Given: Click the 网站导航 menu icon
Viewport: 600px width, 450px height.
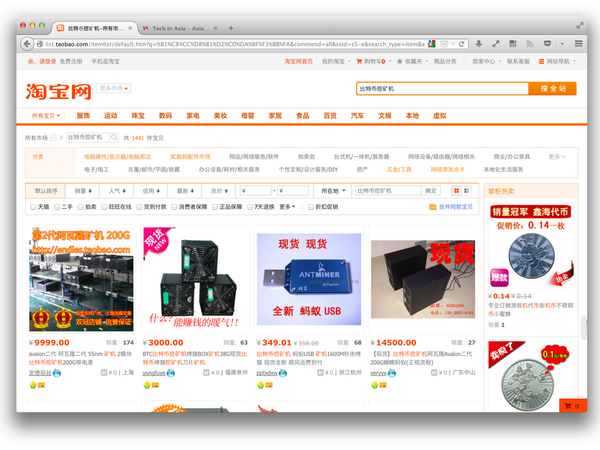Looking at the screenshot, I should [x=541, y=61].
